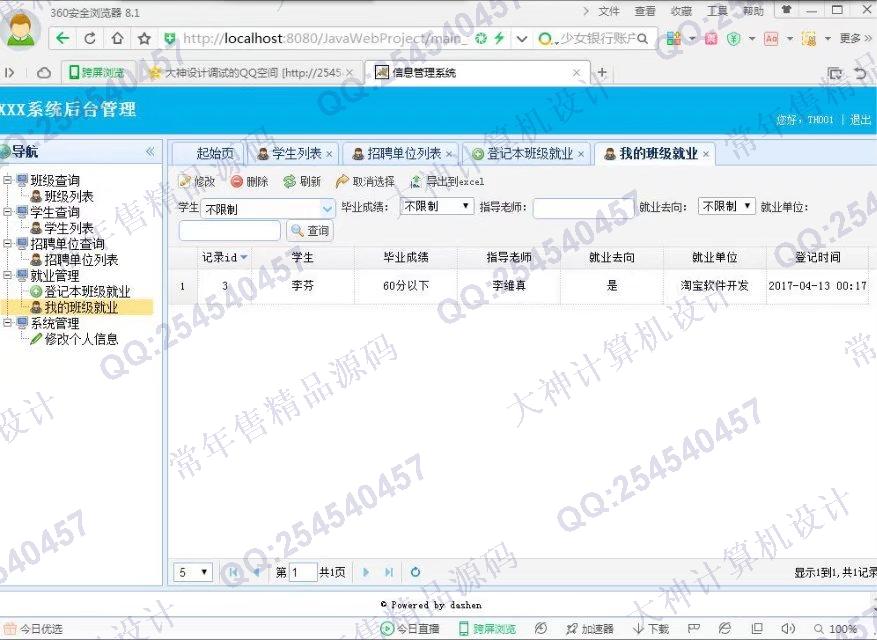Image resolution: width=877 pixels, height=640 pixels.
Task: Click the search box magnifier icon
Action: click(x=642, y=39)
